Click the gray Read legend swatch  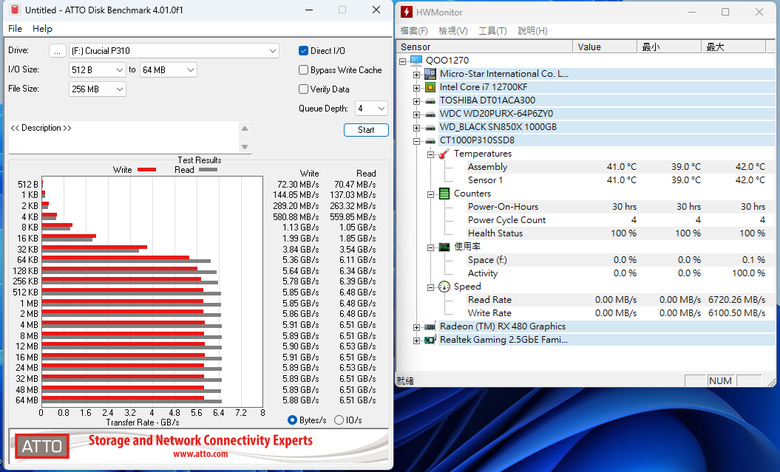[208, 170]
